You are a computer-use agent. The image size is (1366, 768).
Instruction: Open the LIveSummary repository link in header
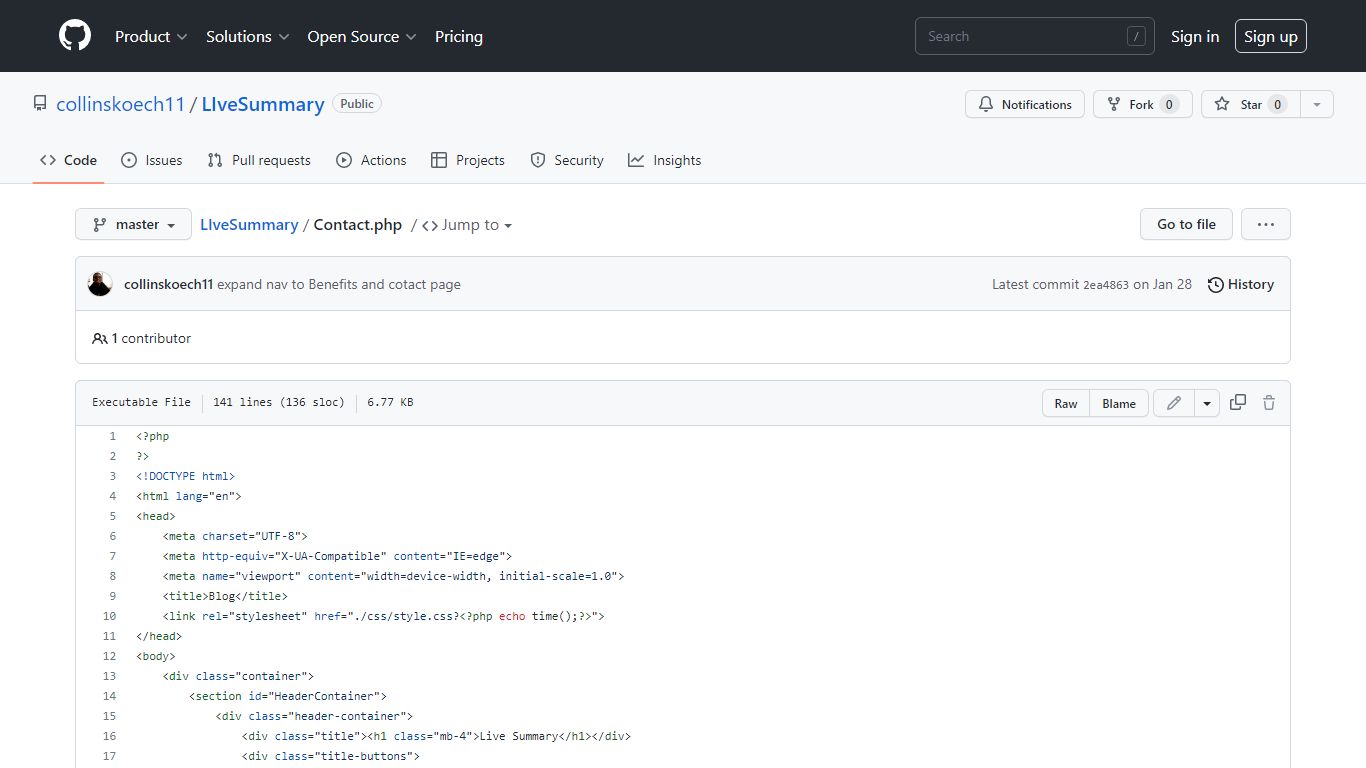click(263, 104)
